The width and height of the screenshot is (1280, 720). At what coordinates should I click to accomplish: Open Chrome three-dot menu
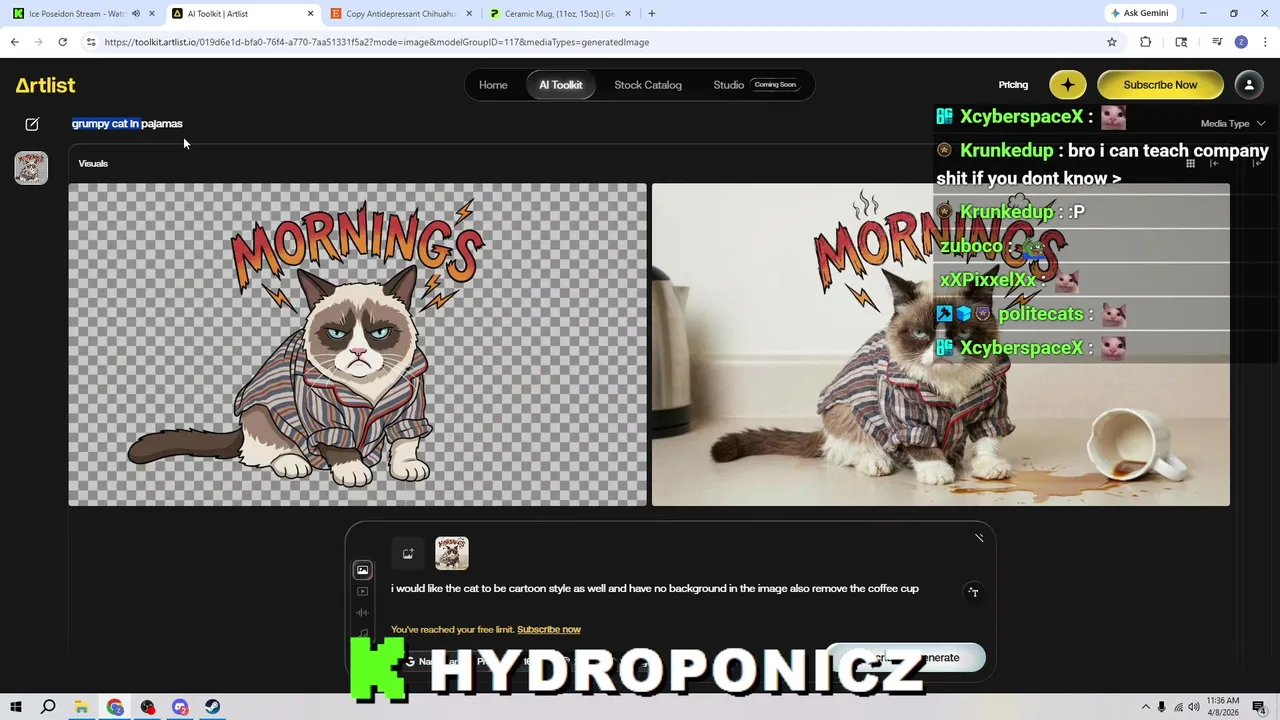(x=1265, y=42)
